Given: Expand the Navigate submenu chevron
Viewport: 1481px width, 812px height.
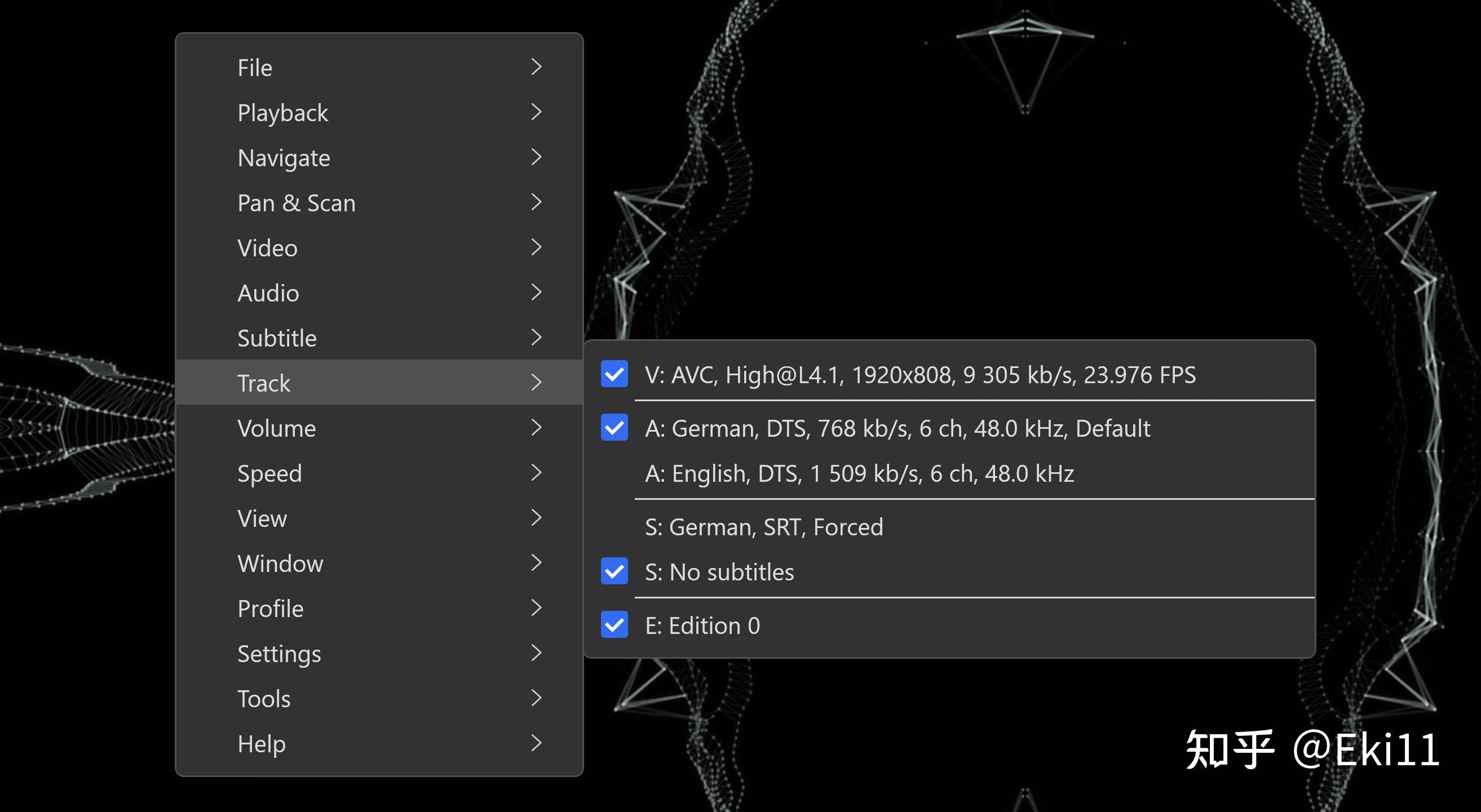Looking at the screenshot, I should coord(536,157).
